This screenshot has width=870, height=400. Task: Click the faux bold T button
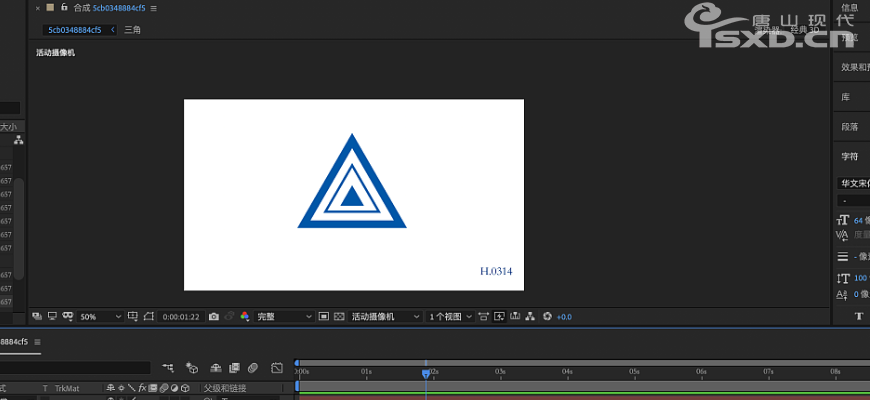[858, 316]
